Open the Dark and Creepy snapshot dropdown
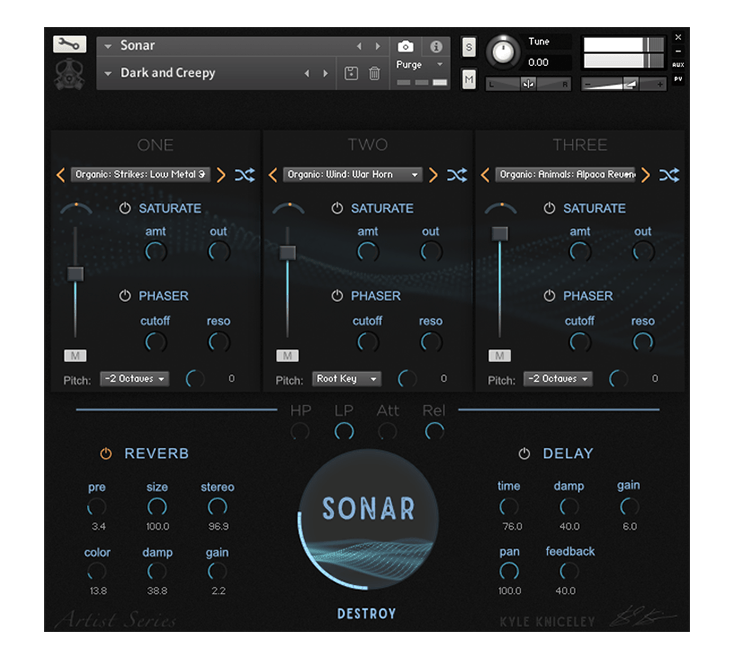Viewport: 734px width, 659px height. 108,73
